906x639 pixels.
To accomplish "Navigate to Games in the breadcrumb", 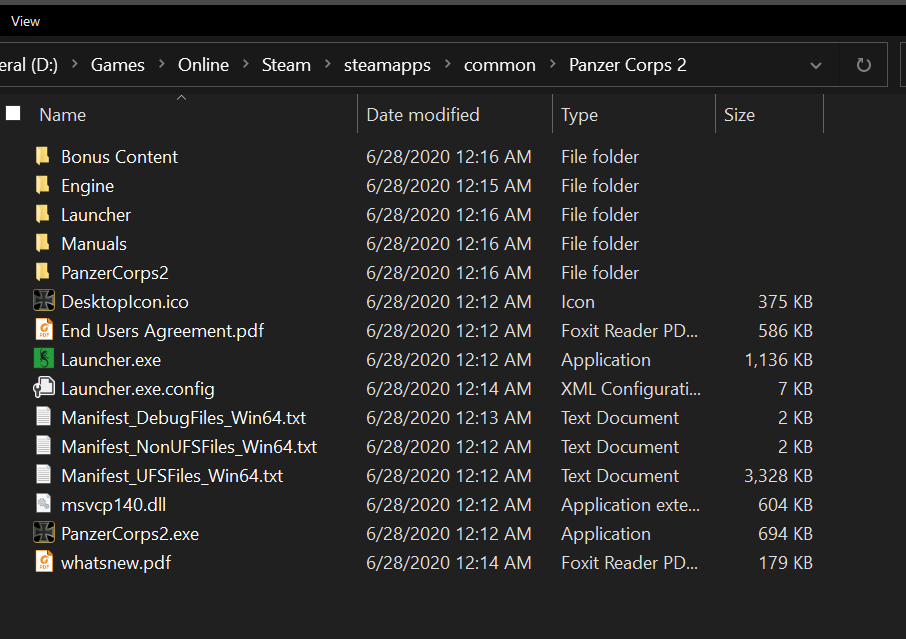I will click(x=117, y=65).
